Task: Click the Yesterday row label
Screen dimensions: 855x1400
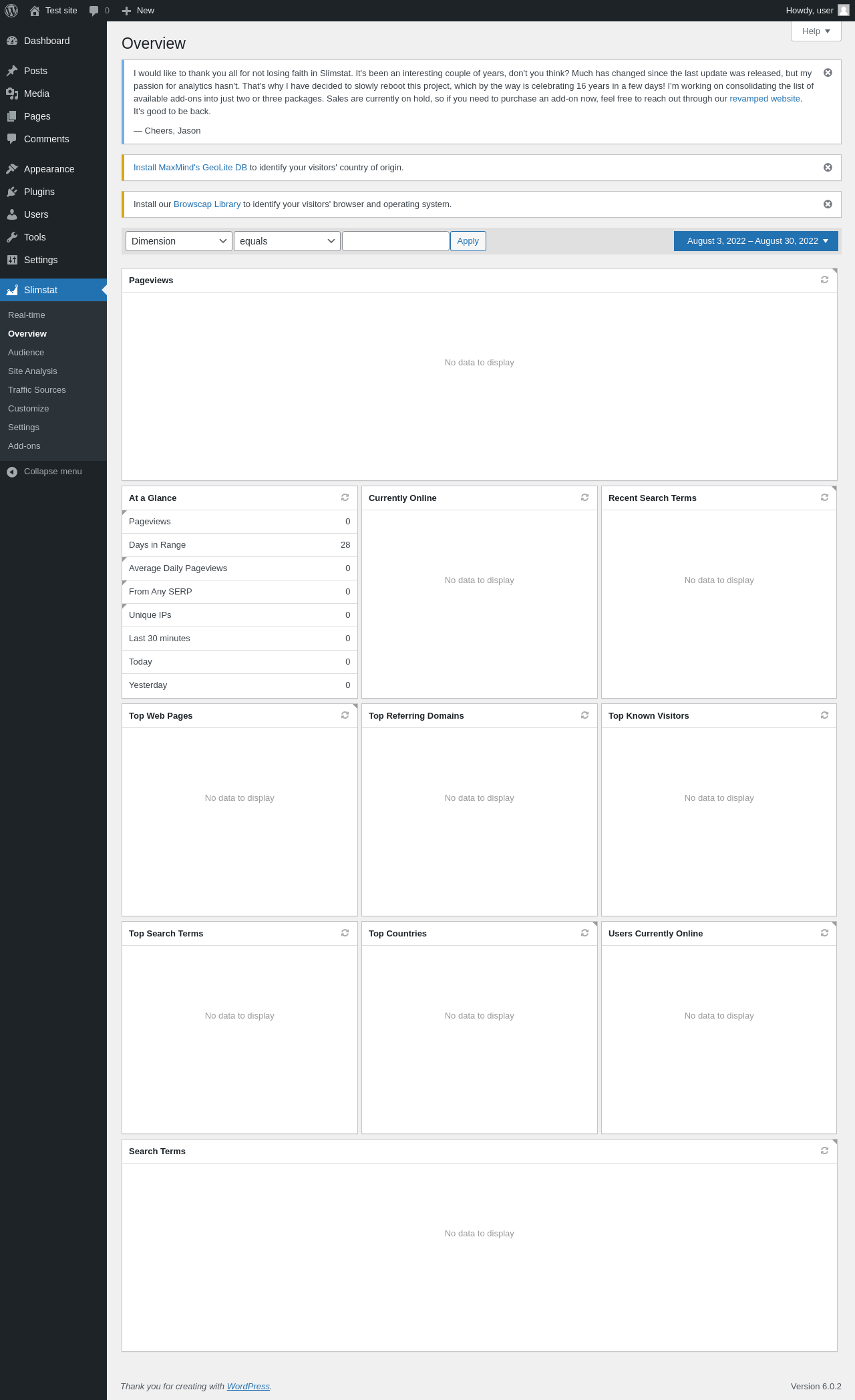Action: (x=148, y=685)
